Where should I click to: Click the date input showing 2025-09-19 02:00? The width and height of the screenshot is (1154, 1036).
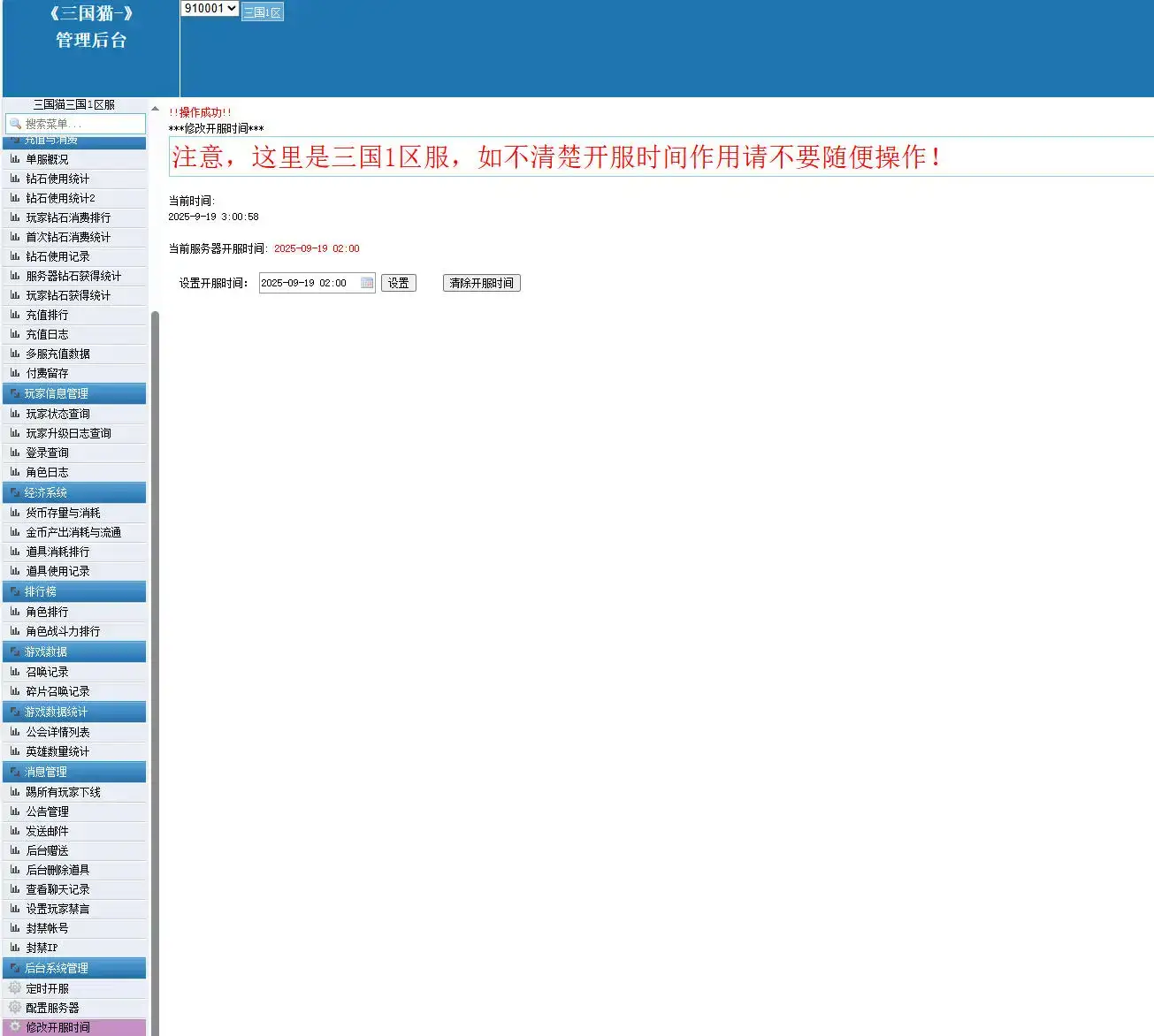tap(310, 283)
